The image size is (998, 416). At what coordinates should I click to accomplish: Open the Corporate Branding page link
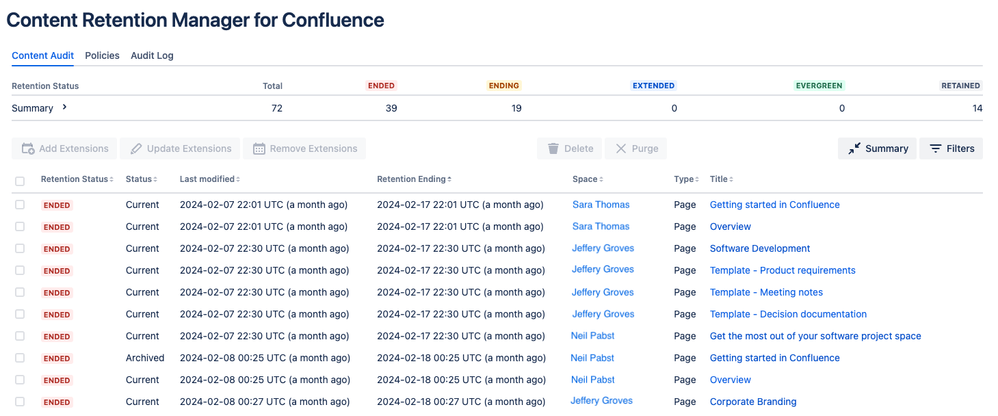click(753, 402)
